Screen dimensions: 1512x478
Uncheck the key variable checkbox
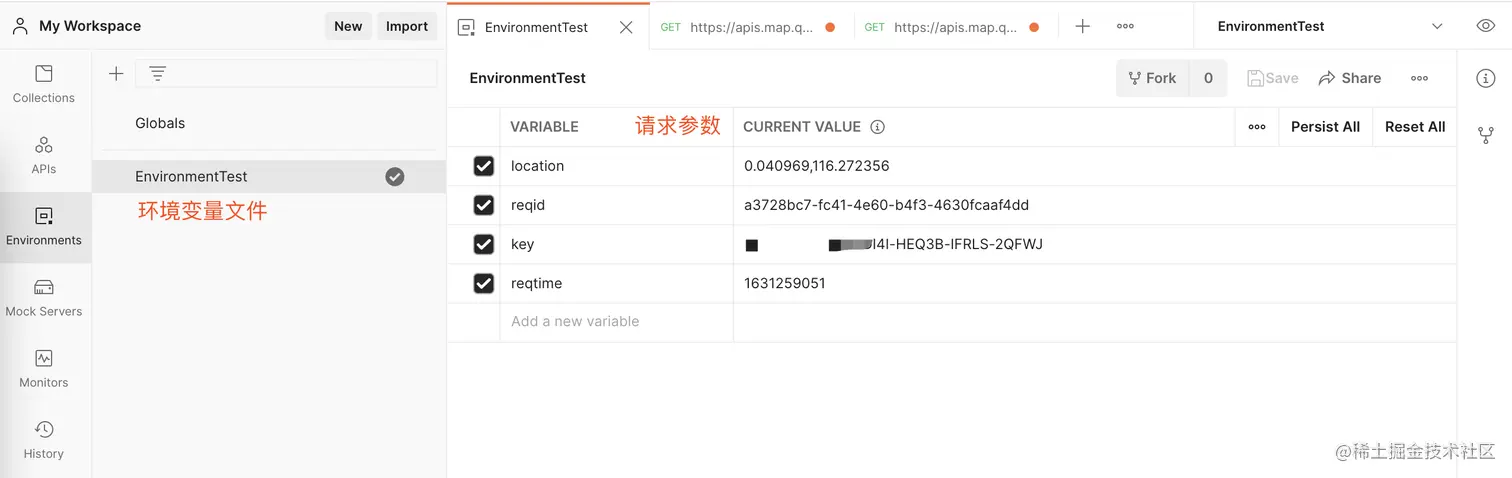[x=484, y=244]
